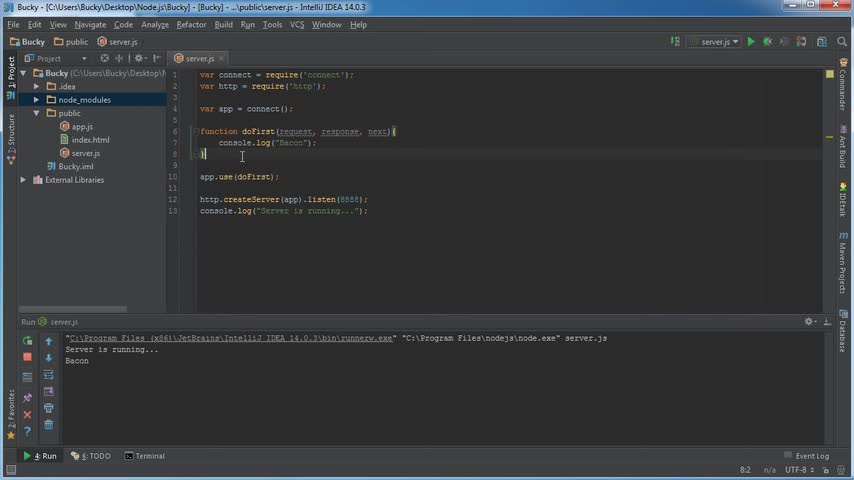
Task: Toggle scroll to end of console
Action: pyautogui.click(x=48, y=392)
